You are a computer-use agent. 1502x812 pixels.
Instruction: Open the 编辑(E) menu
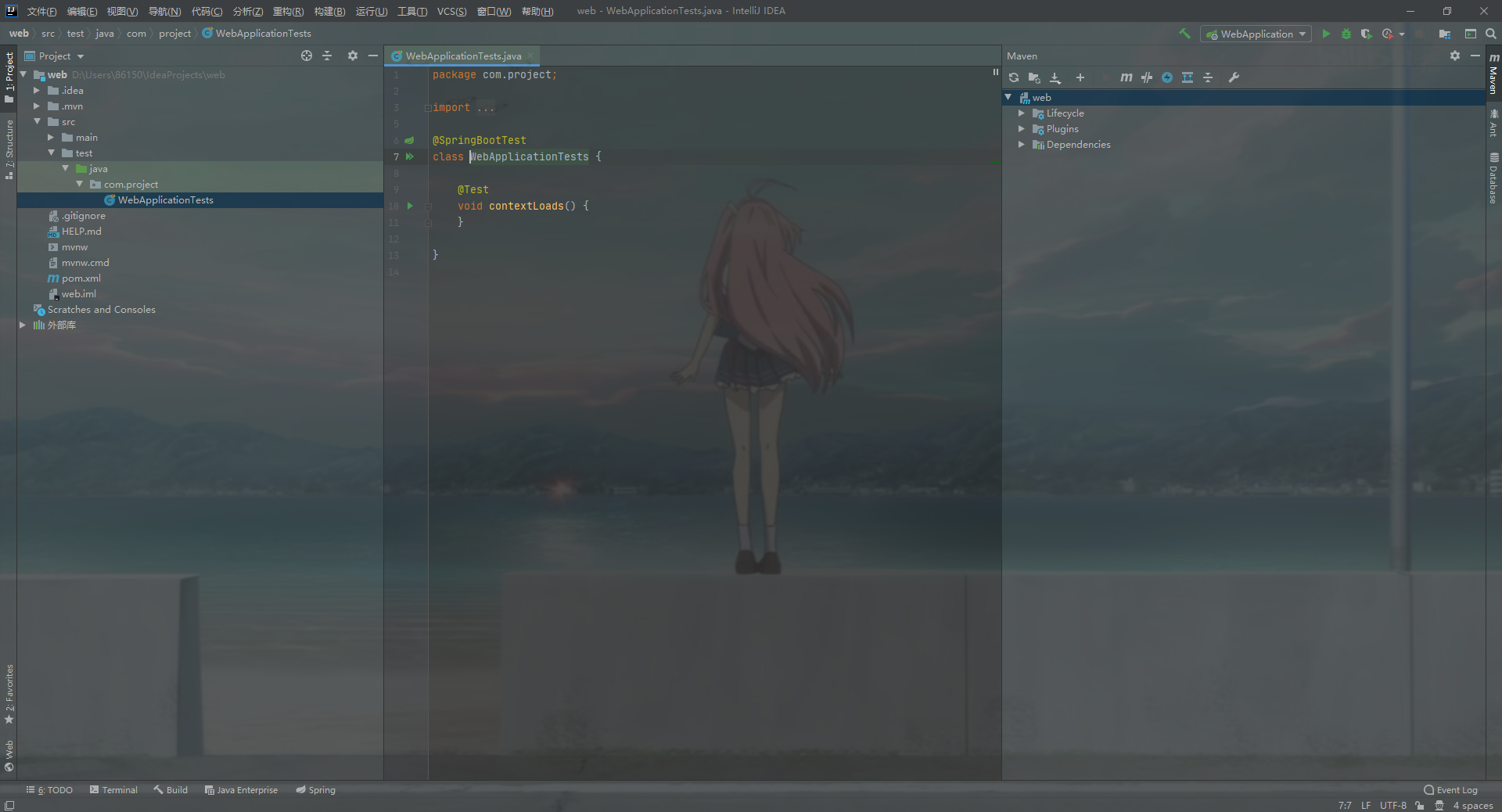click(82, 11)
